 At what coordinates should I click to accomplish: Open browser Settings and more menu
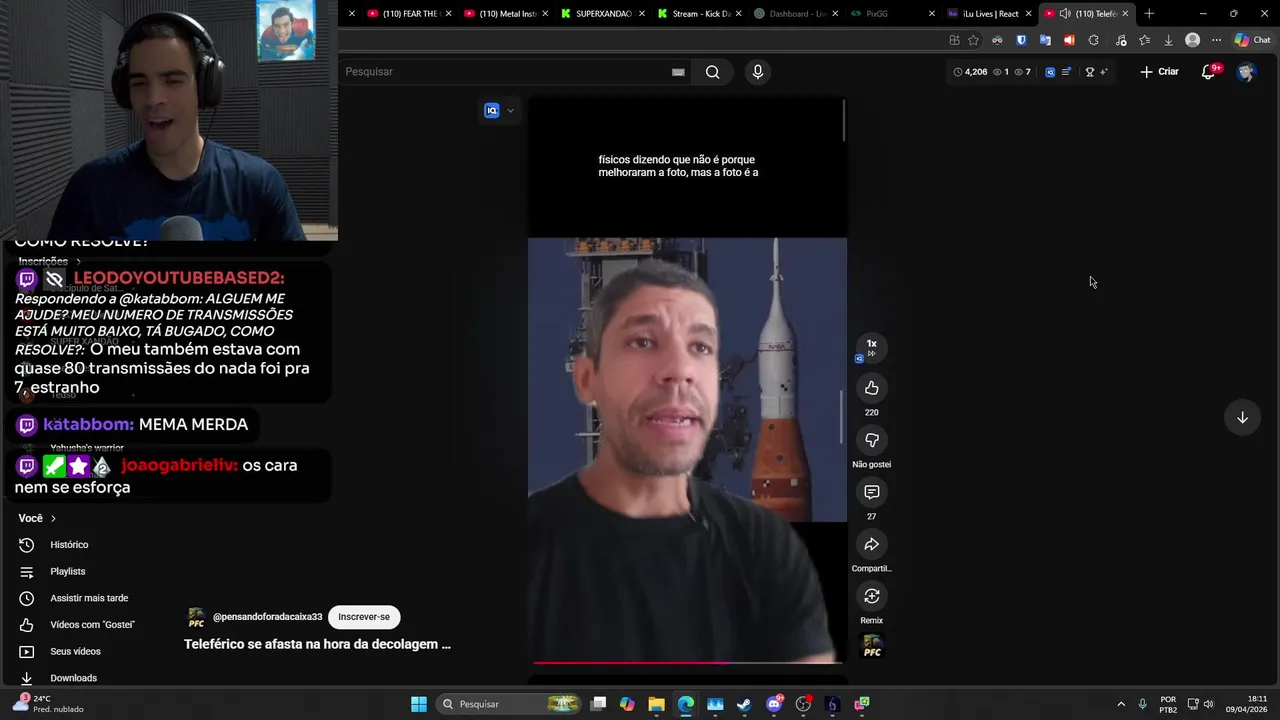1216,40
